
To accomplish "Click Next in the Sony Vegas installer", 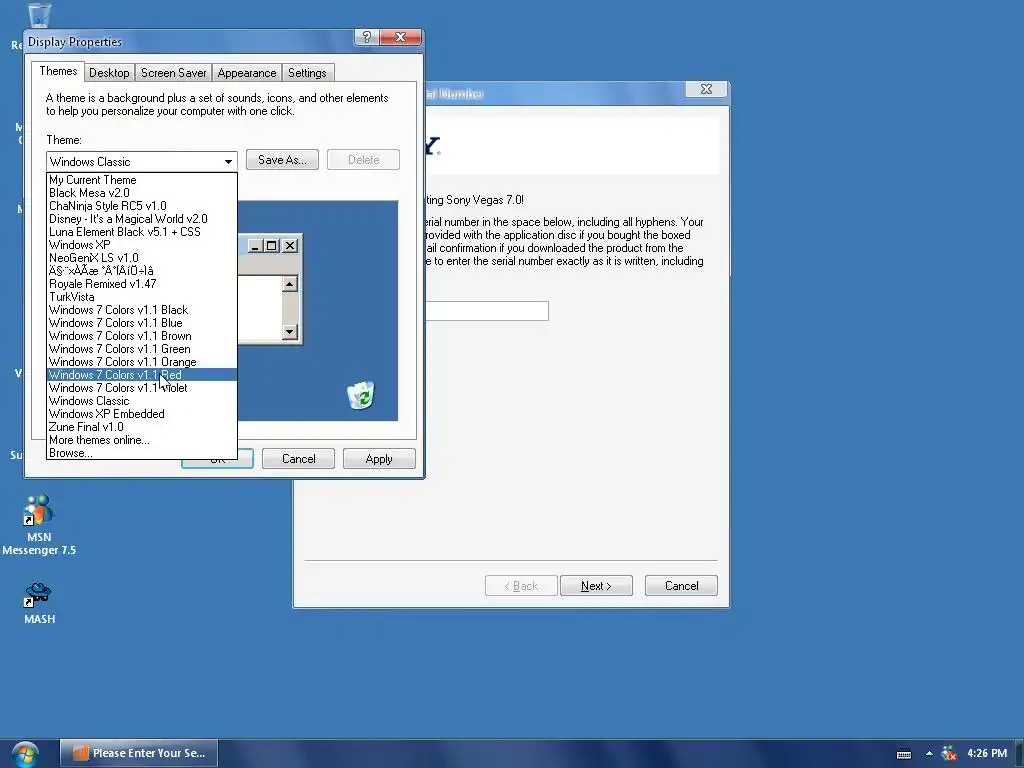I will point(596,586).
